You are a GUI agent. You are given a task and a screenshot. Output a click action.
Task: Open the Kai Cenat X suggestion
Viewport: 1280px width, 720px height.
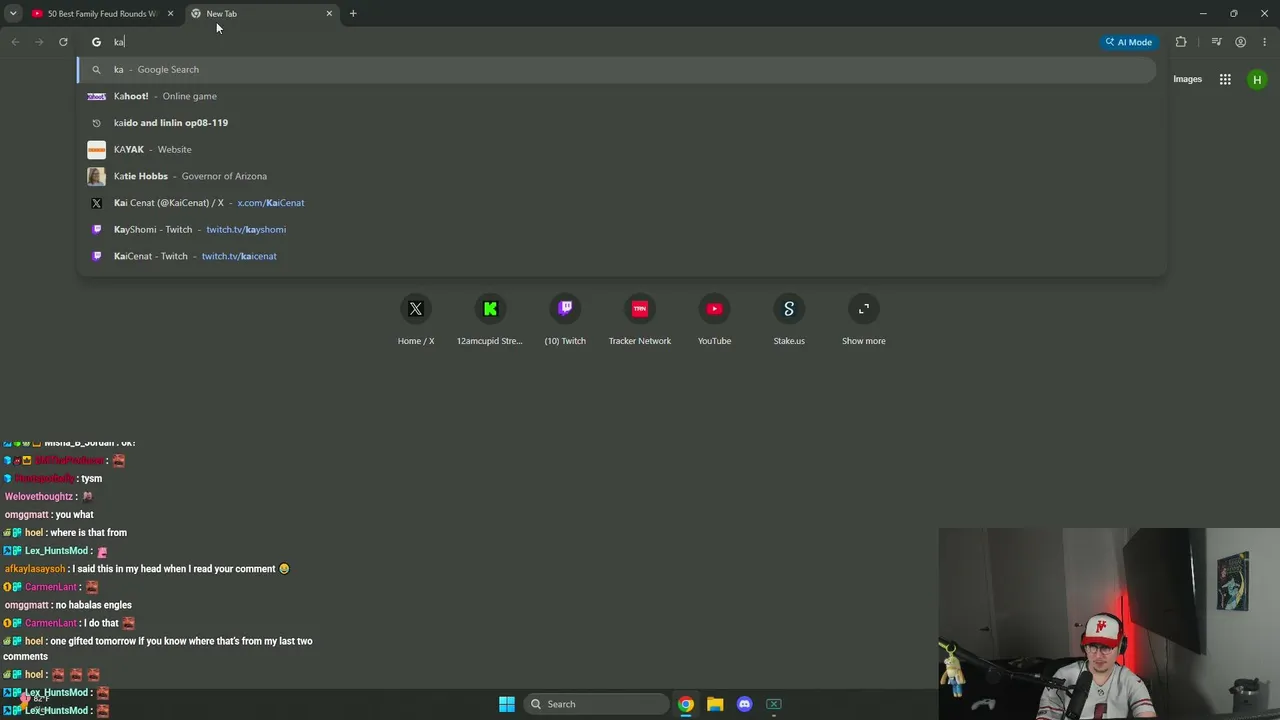click(x=617, y=203)
